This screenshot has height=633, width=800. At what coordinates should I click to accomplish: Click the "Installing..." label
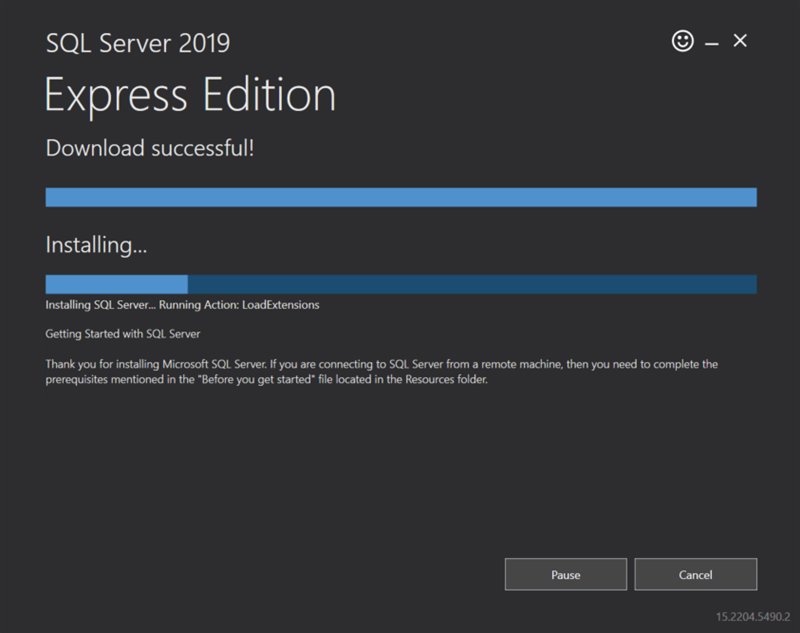coord(97,244)
